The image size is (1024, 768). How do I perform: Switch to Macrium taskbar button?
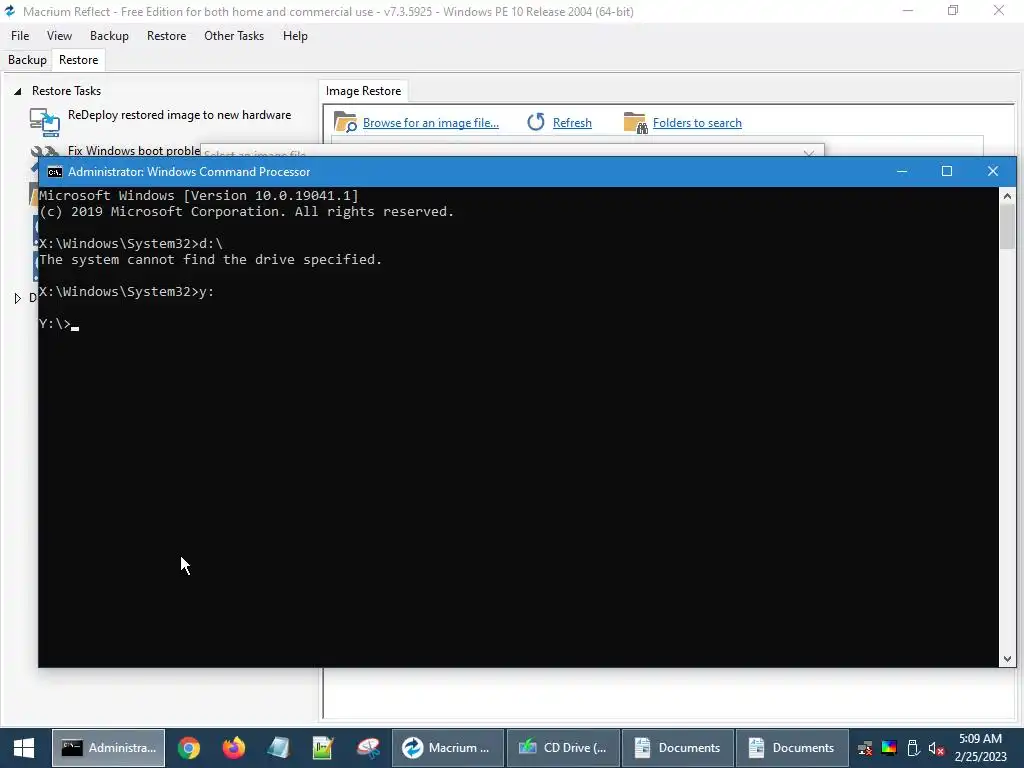click(447, 748)
